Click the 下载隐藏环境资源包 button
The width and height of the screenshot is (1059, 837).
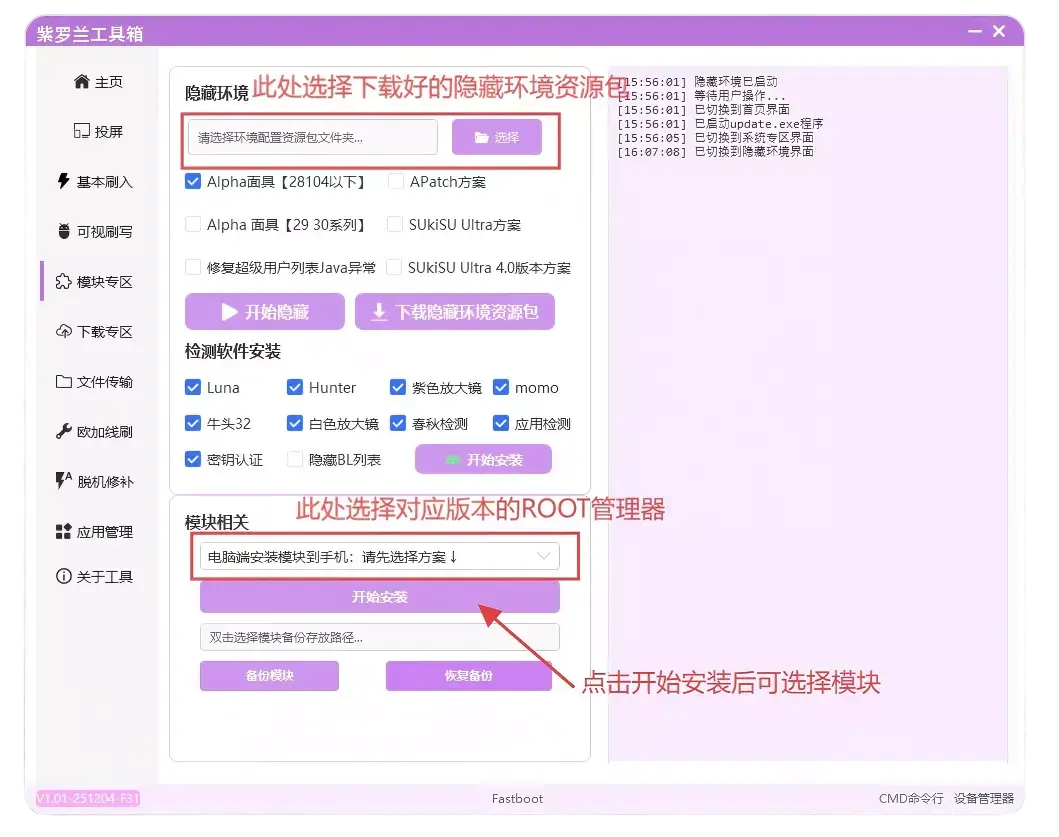(x=455, y=311)
